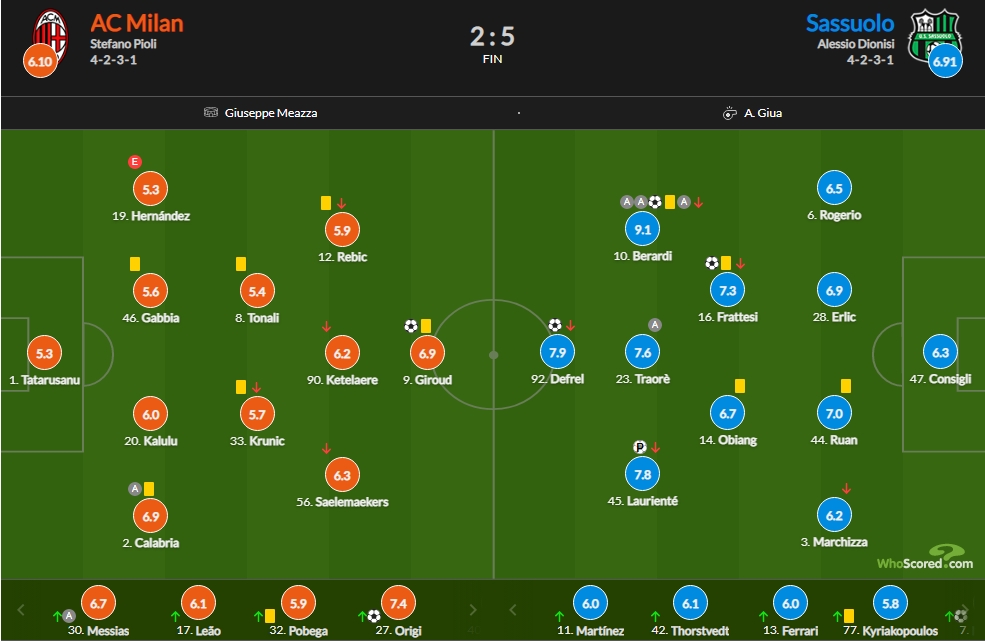Open the AC Milan team name link
This screenshot has height=641, width=985.
(x=137, y=23)
